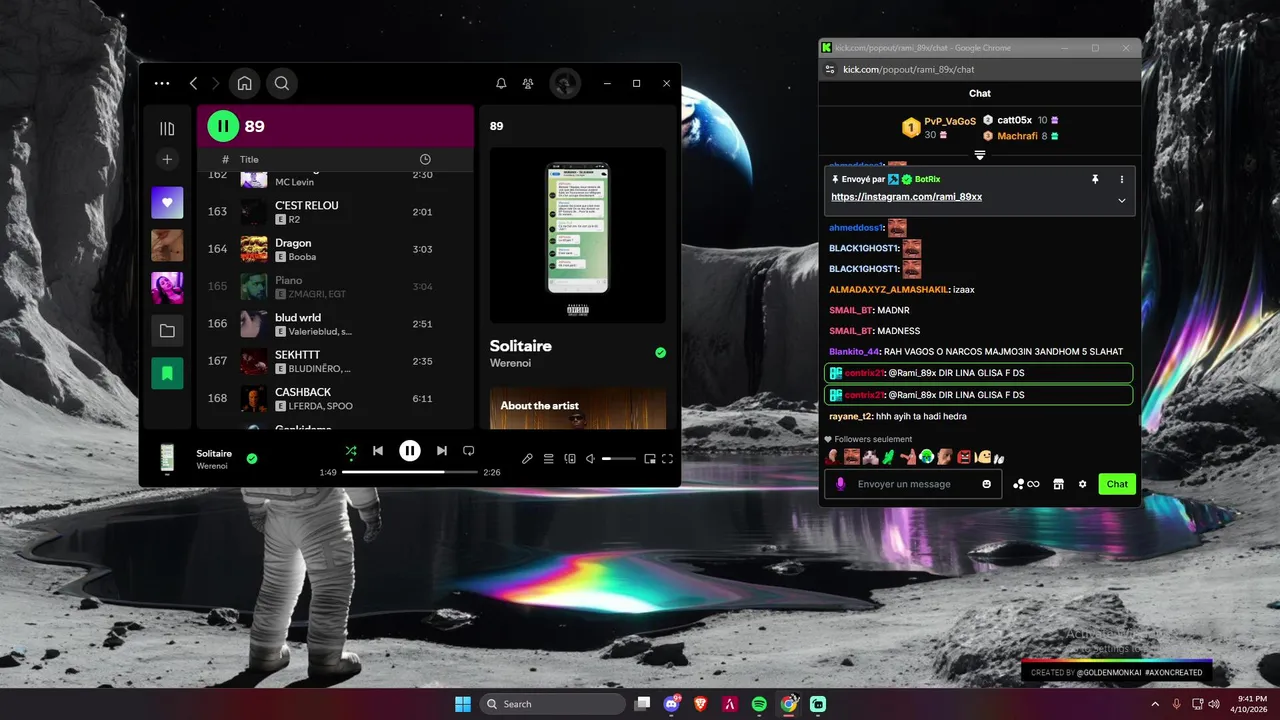Create a new playlist with plus icon

point(167,159)
